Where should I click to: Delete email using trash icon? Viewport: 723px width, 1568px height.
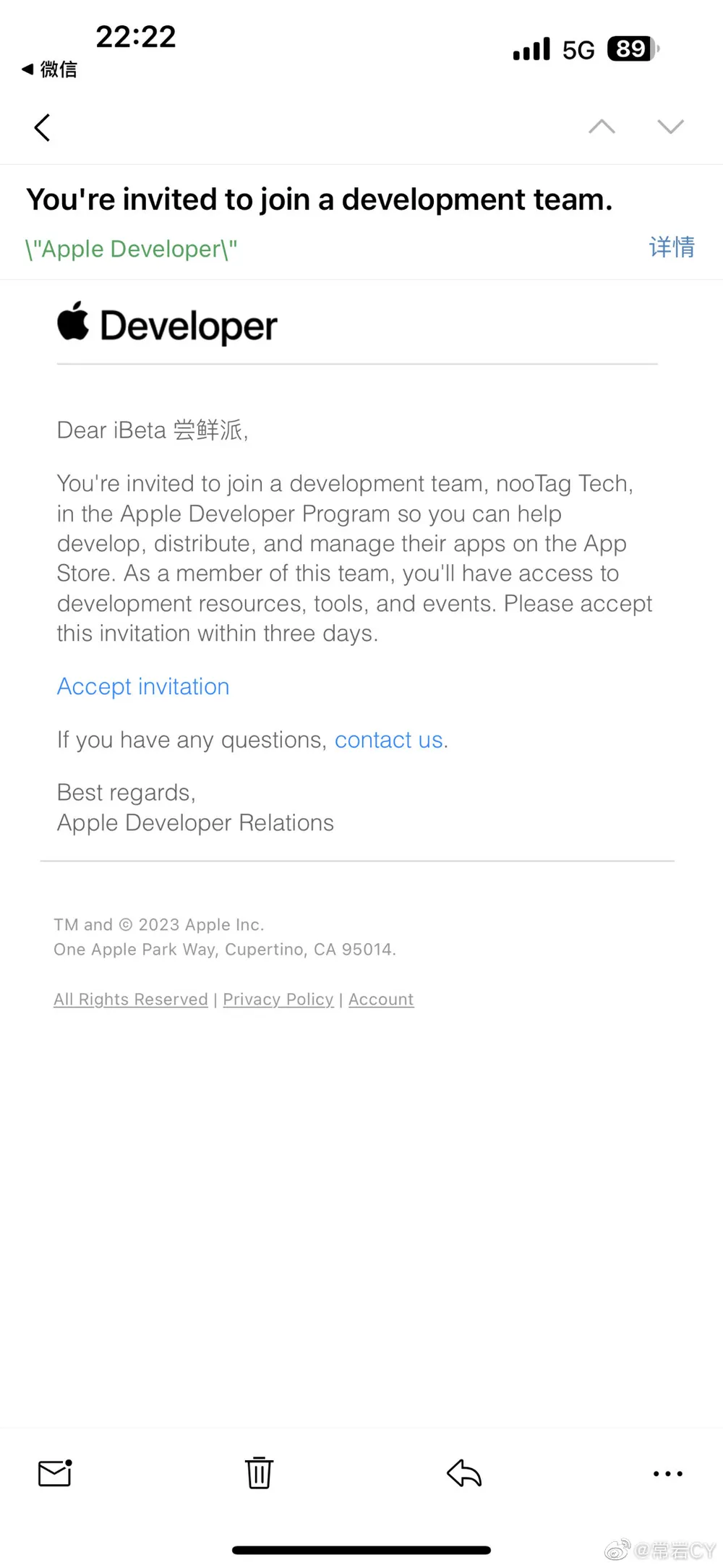click(259, 1473)
